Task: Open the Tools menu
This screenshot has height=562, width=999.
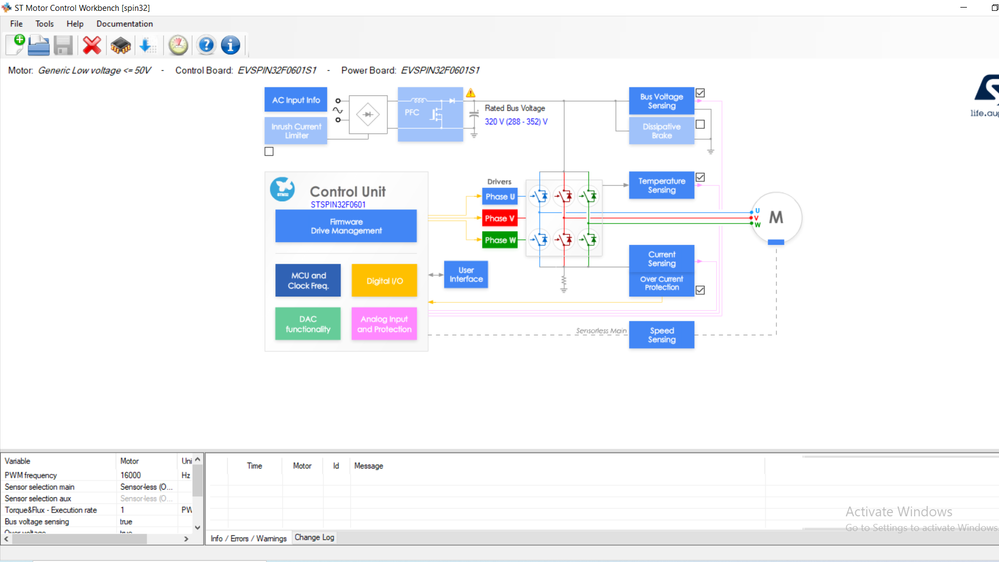Action: tap(45, 24)
